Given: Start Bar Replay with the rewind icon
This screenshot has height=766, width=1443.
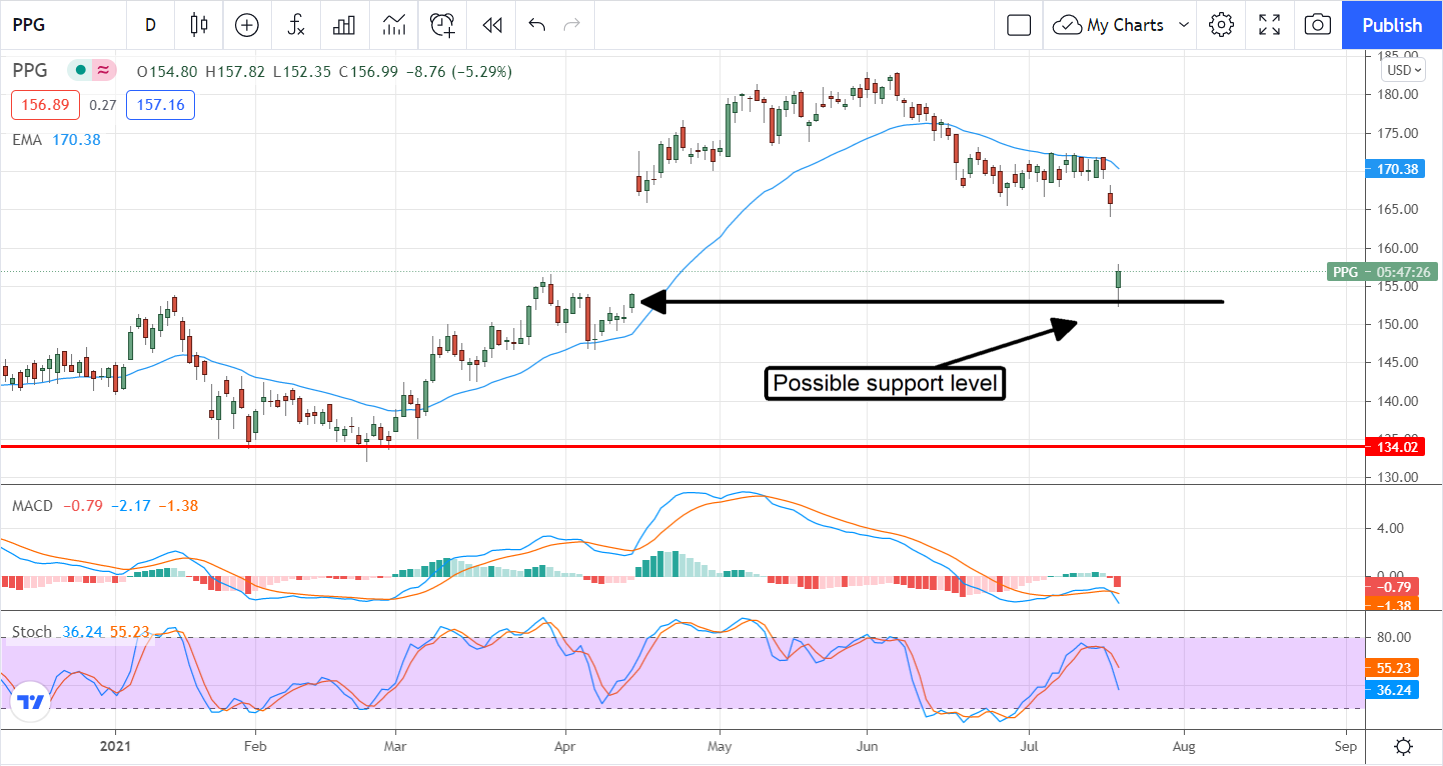Looking at the screenshot, I should click(x=491, y=25).
